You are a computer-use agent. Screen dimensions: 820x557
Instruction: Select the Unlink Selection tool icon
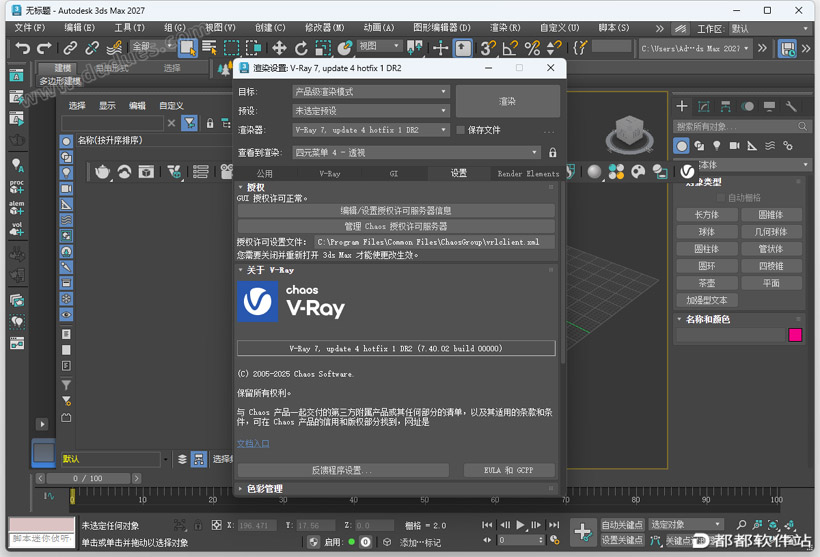click(x=92, y=48)
